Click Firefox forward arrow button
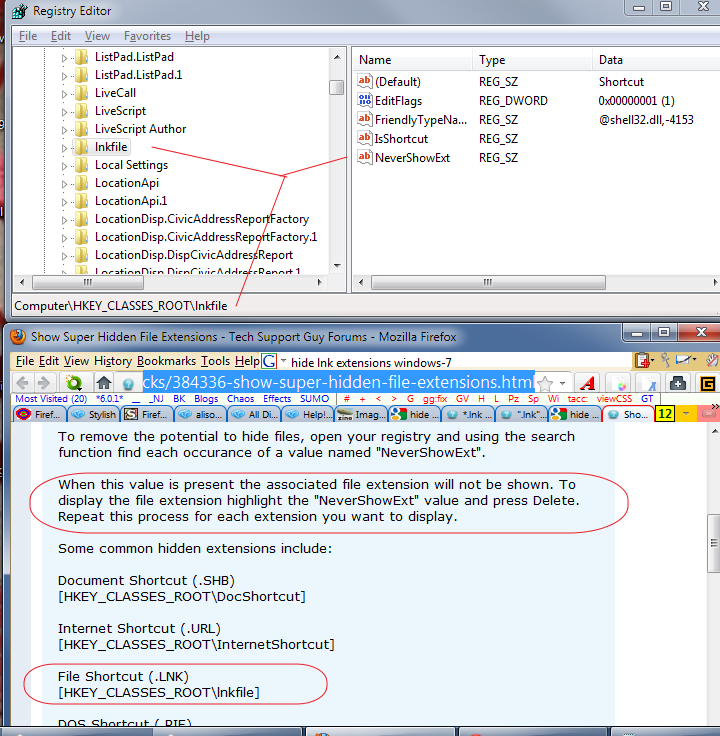Image resolution: width=720 pixels, height=736 pixels. click(44, 383)
